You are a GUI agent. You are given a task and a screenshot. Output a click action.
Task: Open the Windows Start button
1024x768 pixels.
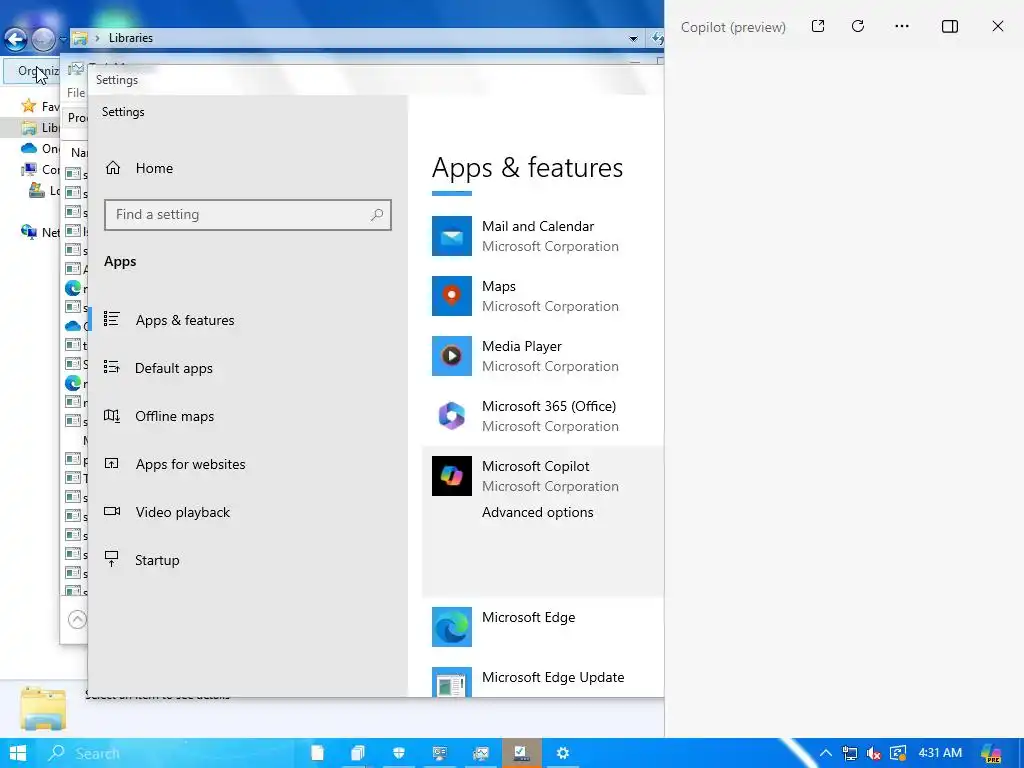18,753
